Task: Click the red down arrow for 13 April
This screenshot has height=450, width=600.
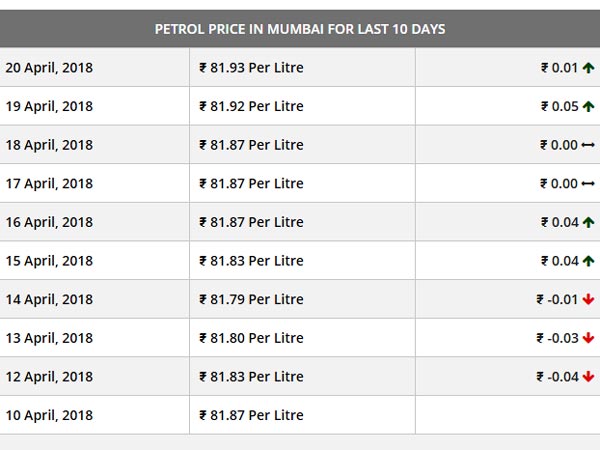Action: click(588, 338)
